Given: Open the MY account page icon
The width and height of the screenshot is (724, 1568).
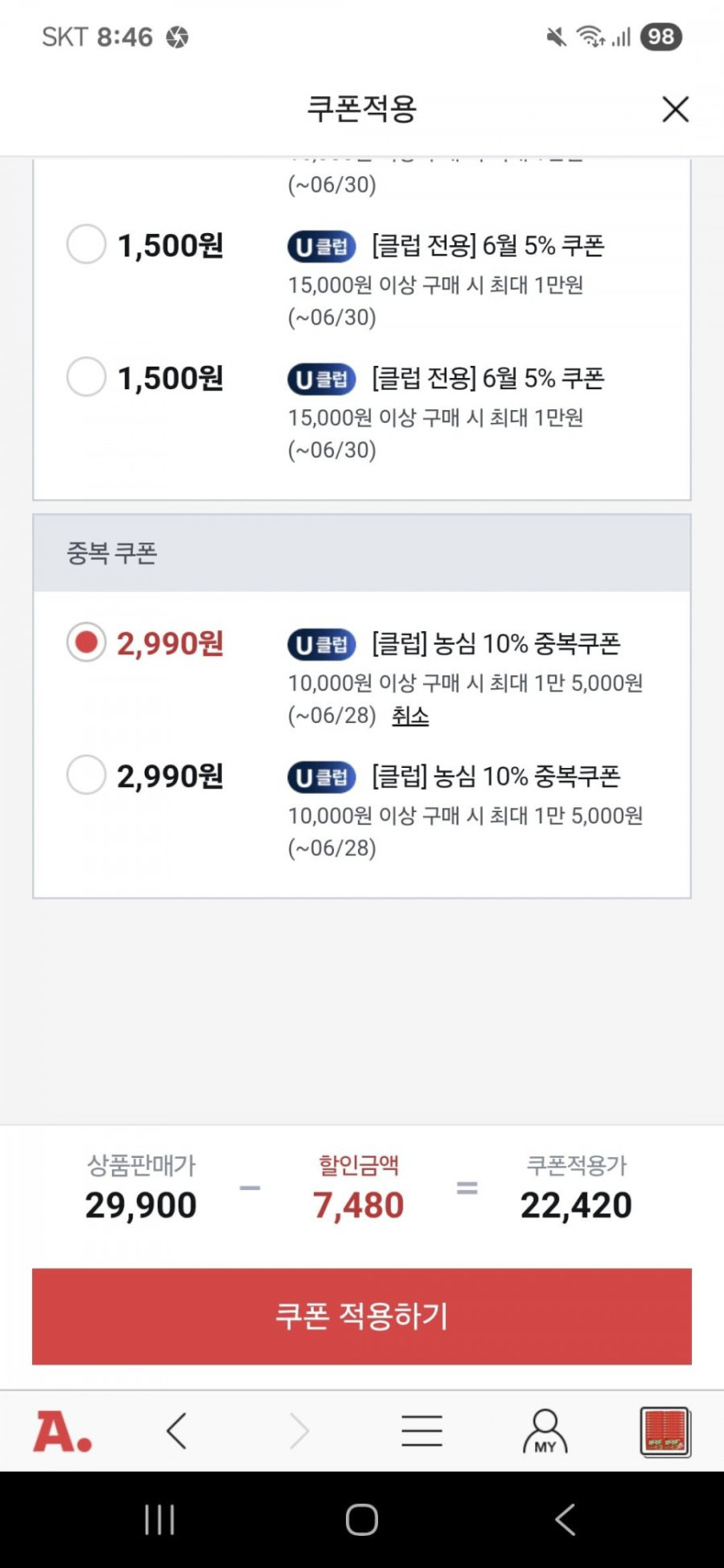Looking at the screenshot, I should (x=545, y=1431).
